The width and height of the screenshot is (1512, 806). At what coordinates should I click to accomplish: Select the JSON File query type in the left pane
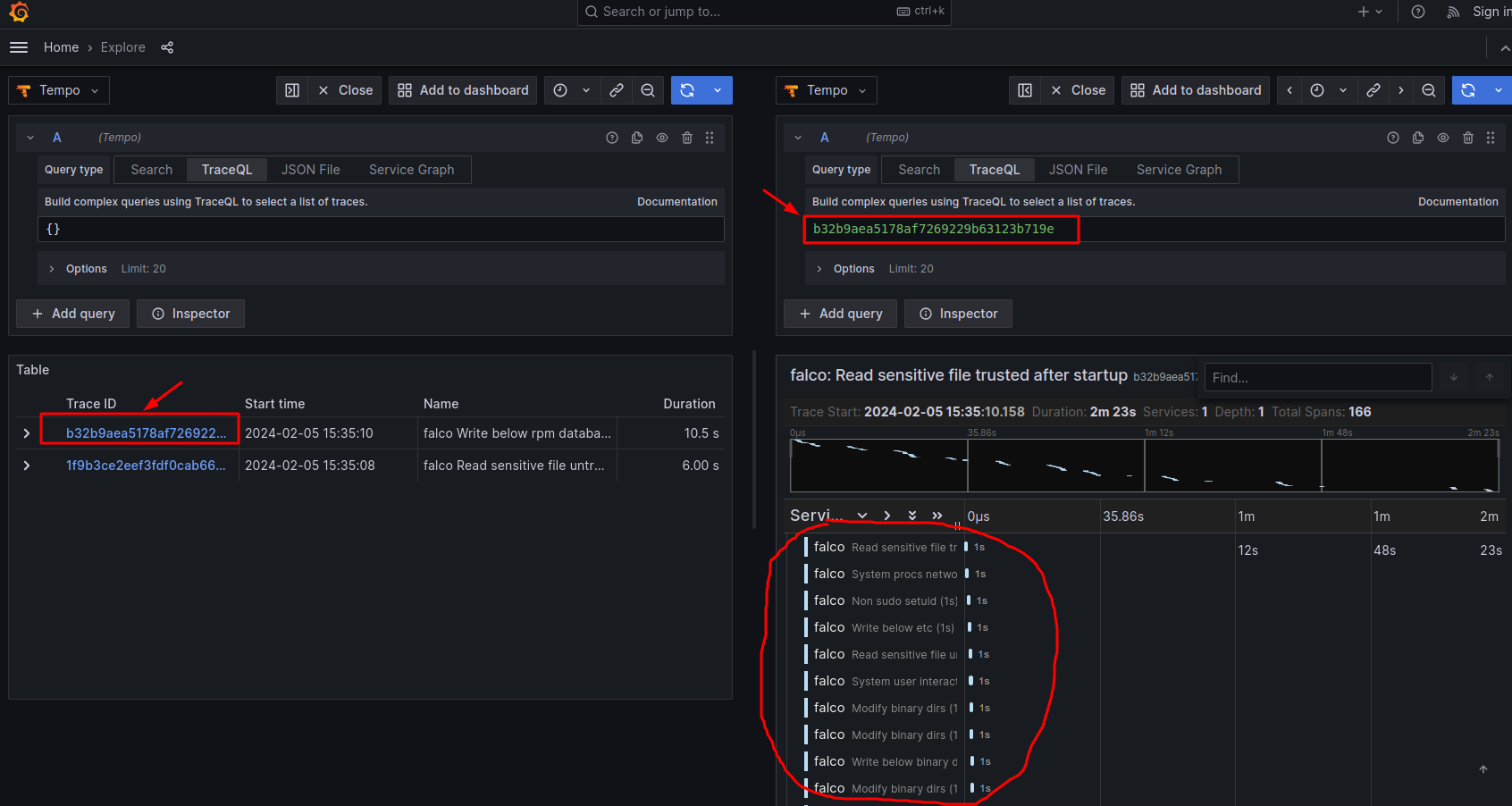[x=311, y=170]
